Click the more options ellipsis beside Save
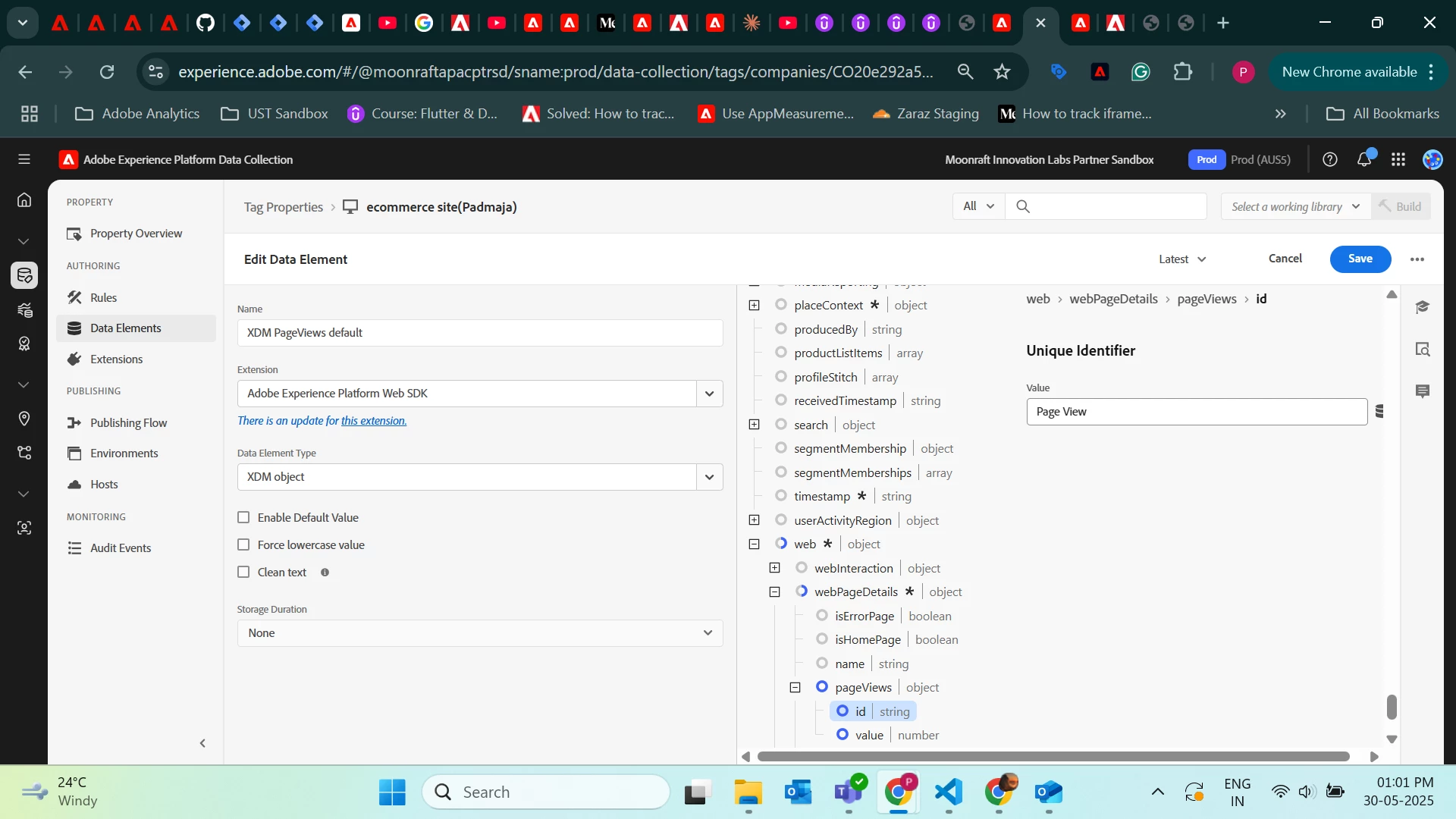Viewport: 1456px width, 819px height. click(1417, 259)
